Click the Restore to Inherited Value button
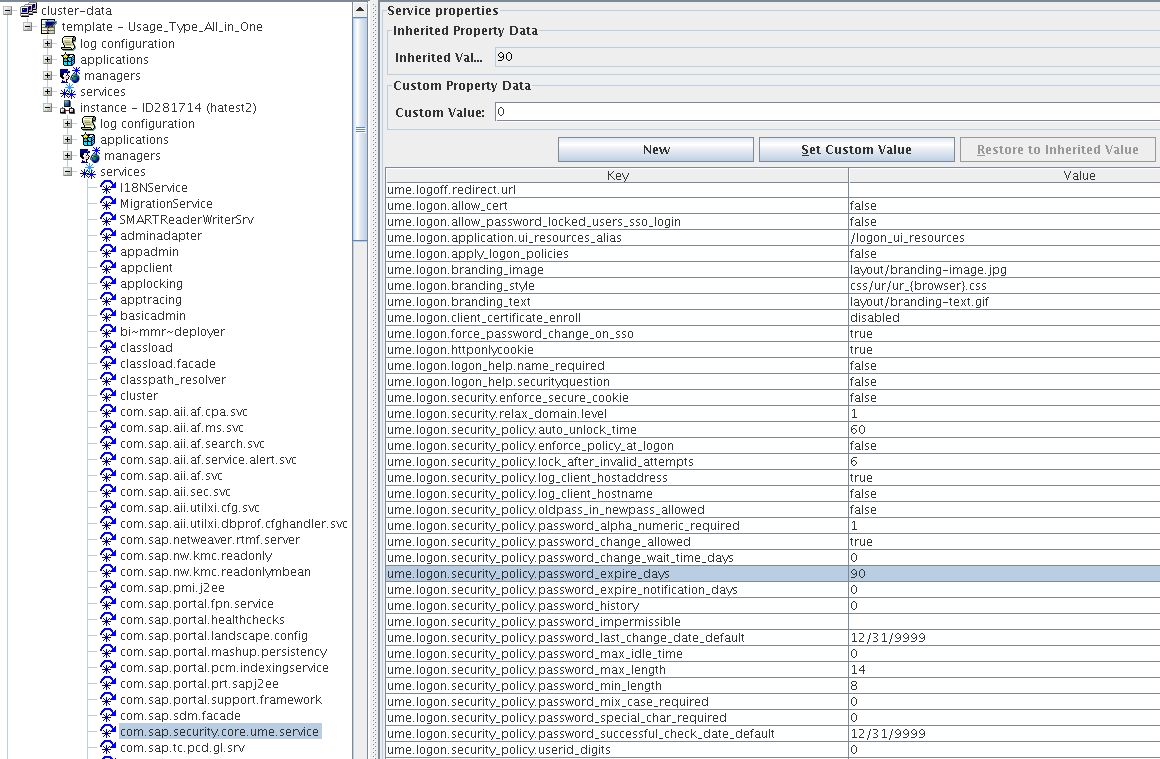The width and height of the screenshot is (1160, 759). [1057, 148]
